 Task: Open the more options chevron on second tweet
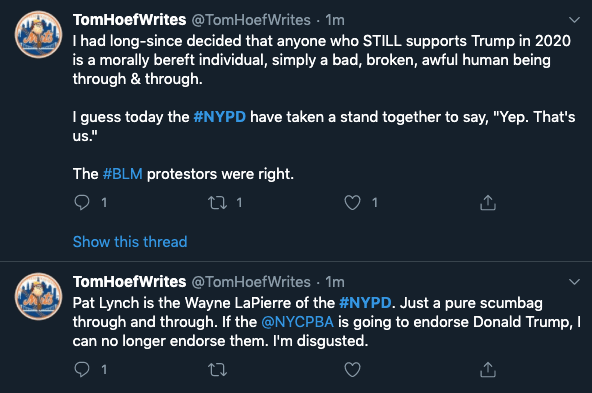[x=574, y=282]
